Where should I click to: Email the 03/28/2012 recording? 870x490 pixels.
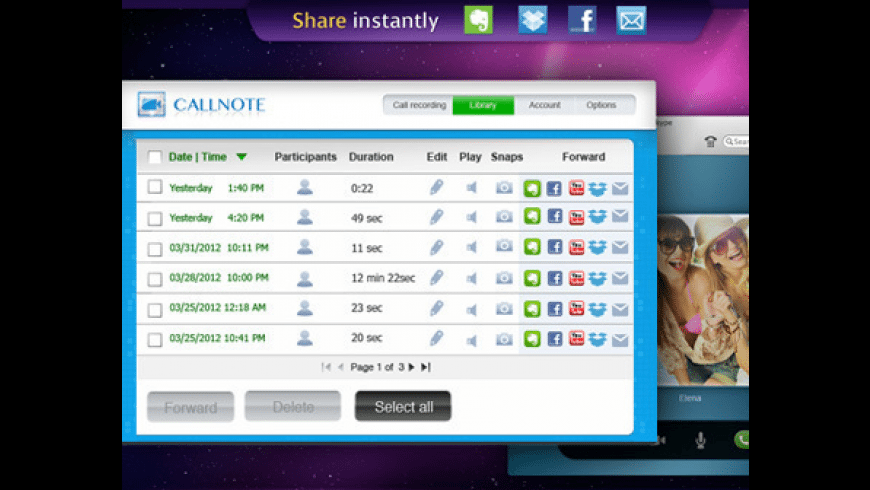click(620, 278)
